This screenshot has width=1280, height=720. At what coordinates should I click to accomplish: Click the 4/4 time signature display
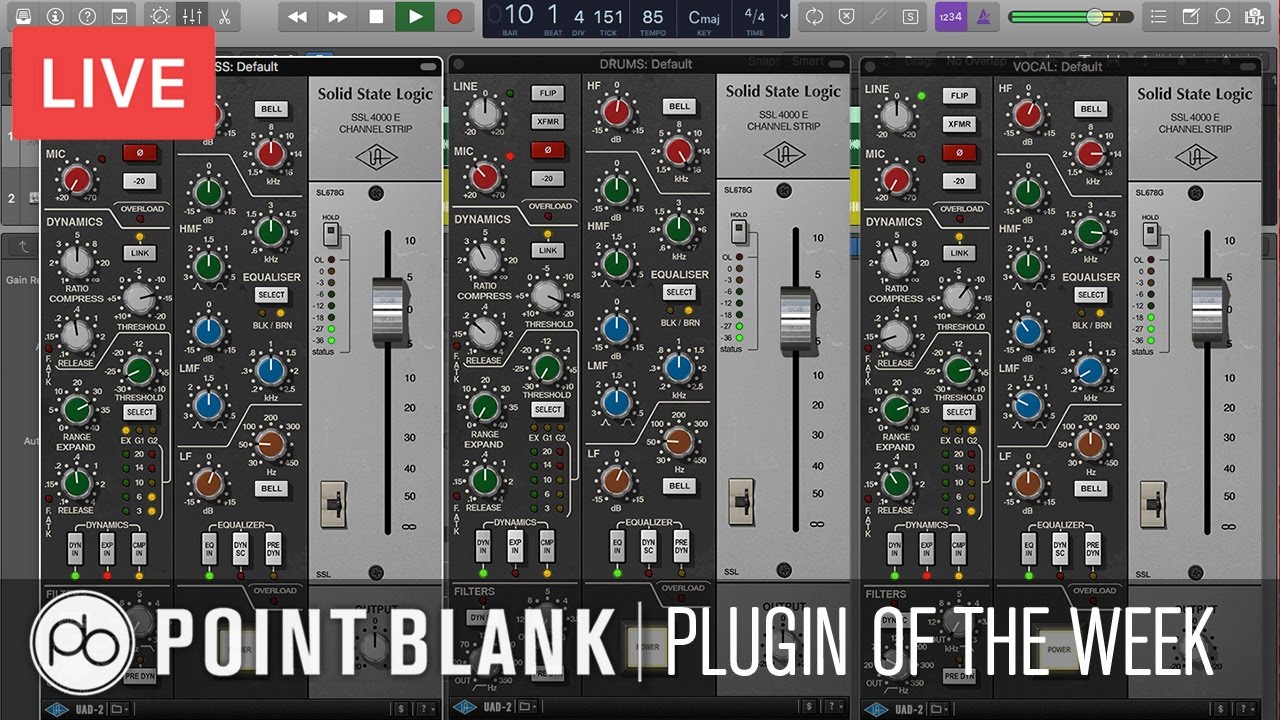point(755,20)
